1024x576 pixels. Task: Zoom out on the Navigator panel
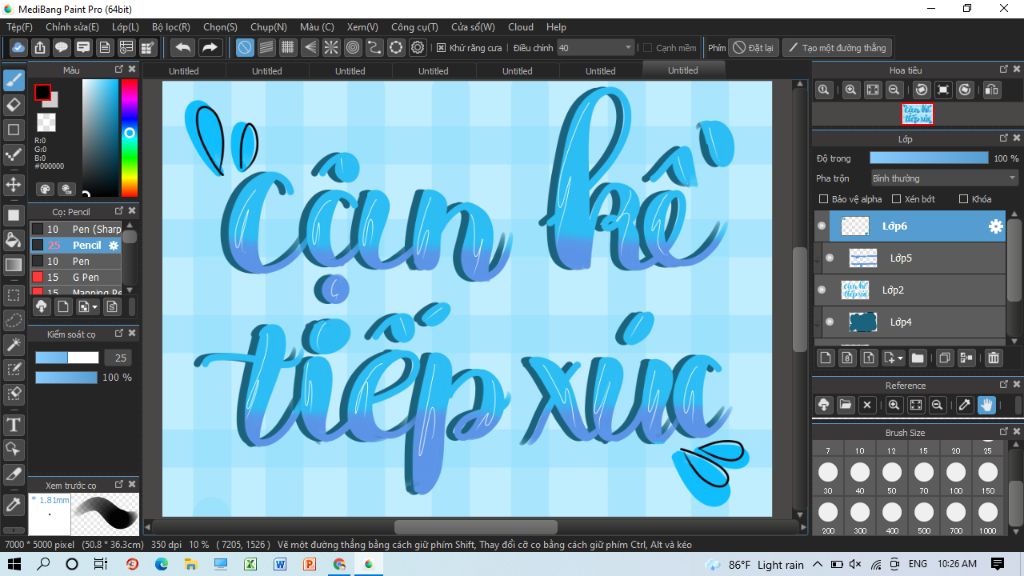(x=894, y=90)
